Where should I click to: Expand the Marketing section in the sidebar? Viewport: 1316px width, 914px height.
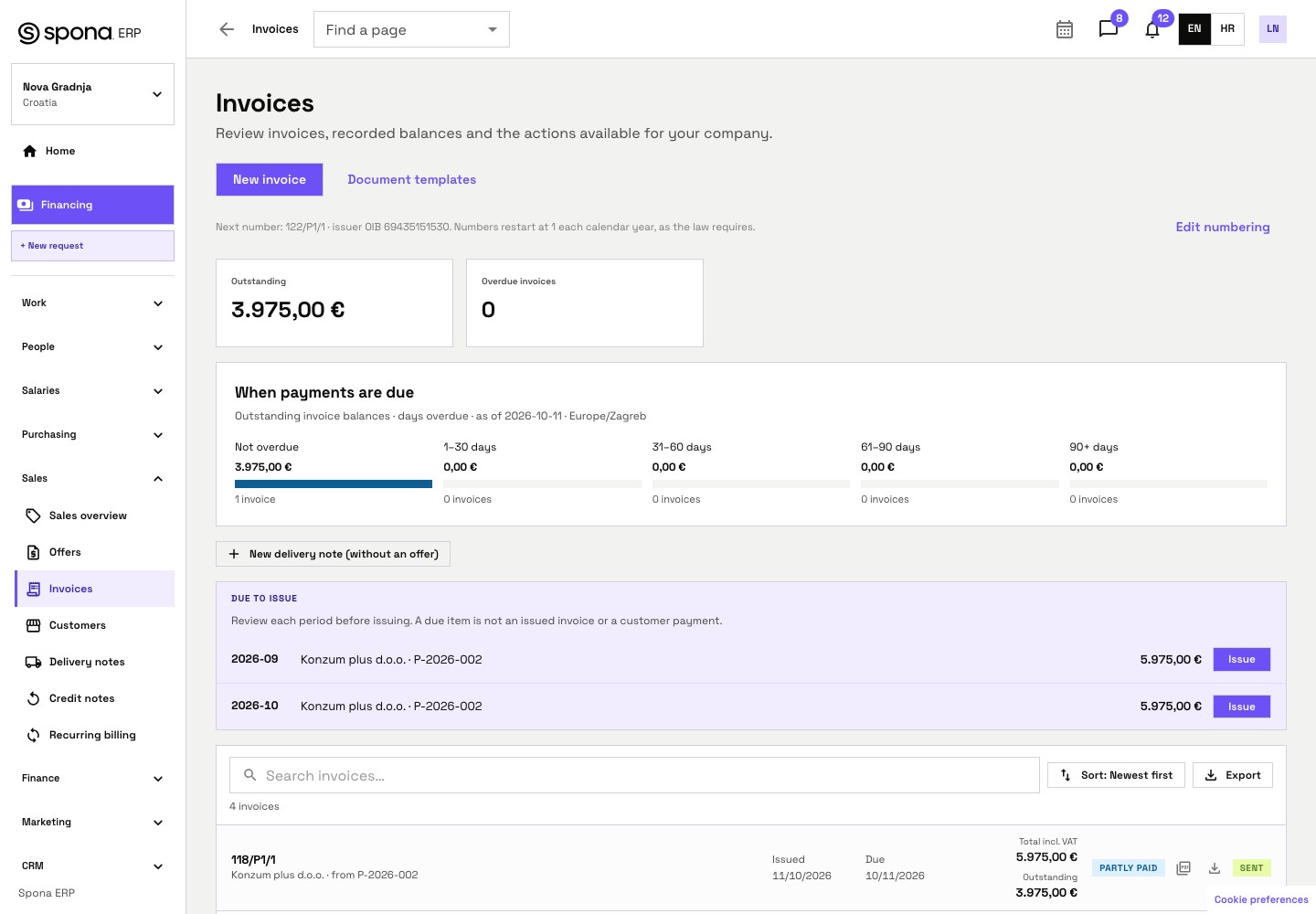(92, 822)
